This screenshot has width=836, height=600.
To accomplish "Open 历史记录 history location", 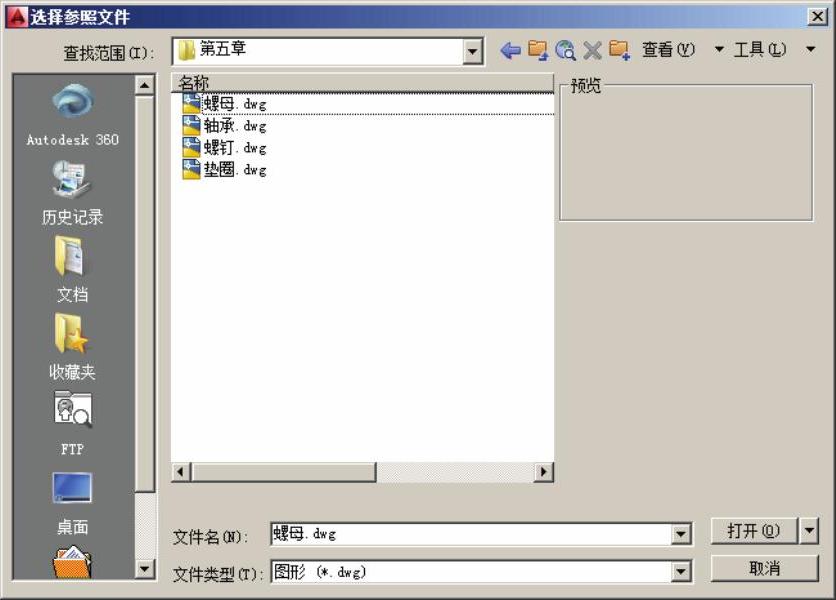I will point(72,194).
